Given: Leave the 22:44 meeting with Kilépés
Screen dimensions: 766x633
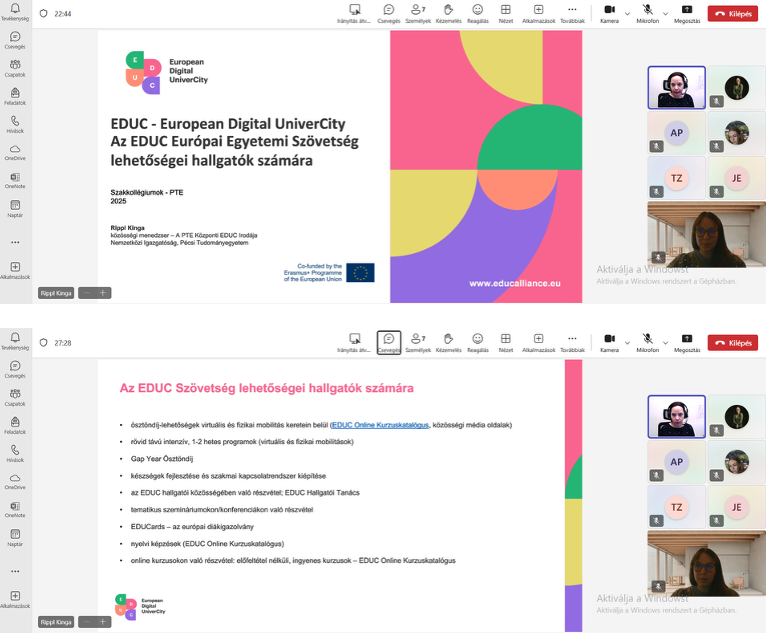Looking at the screenshot, I should (x=733, y=14).
